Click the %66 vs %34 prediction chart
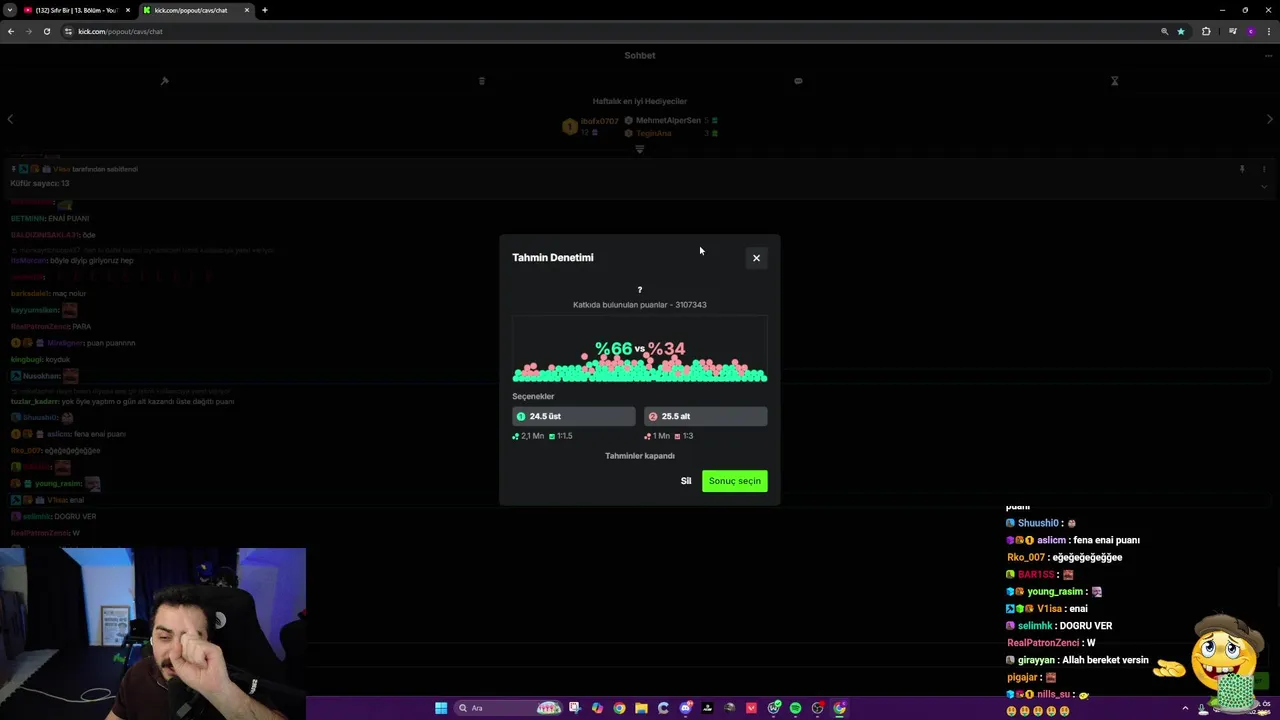1280x720 pixels. tap(640, 350)
